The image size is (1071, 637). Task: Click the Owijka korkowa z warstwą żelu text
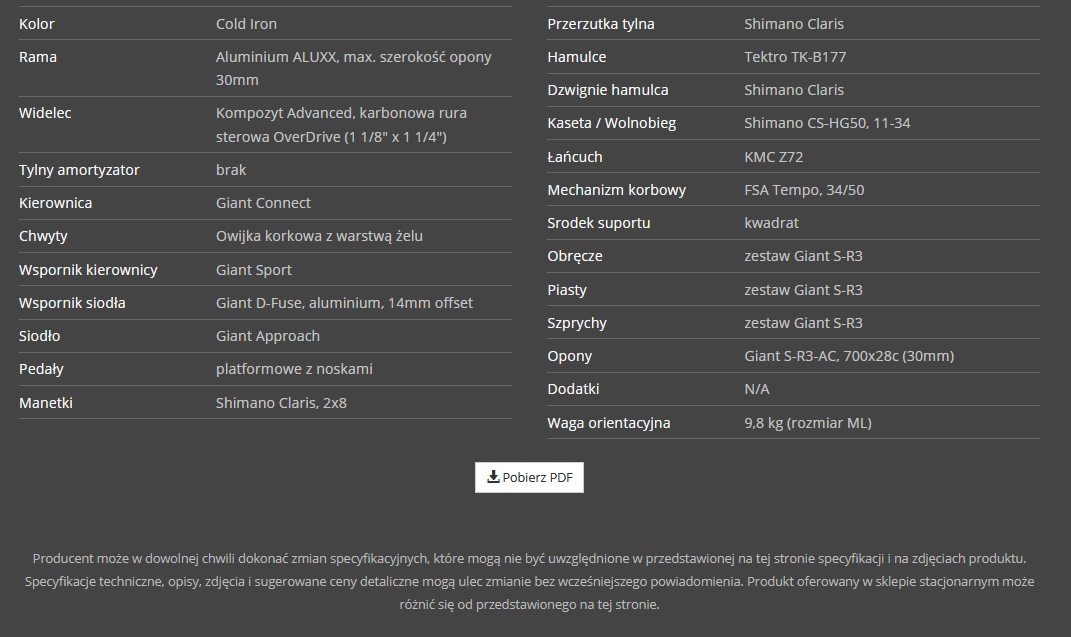point(319,236)
